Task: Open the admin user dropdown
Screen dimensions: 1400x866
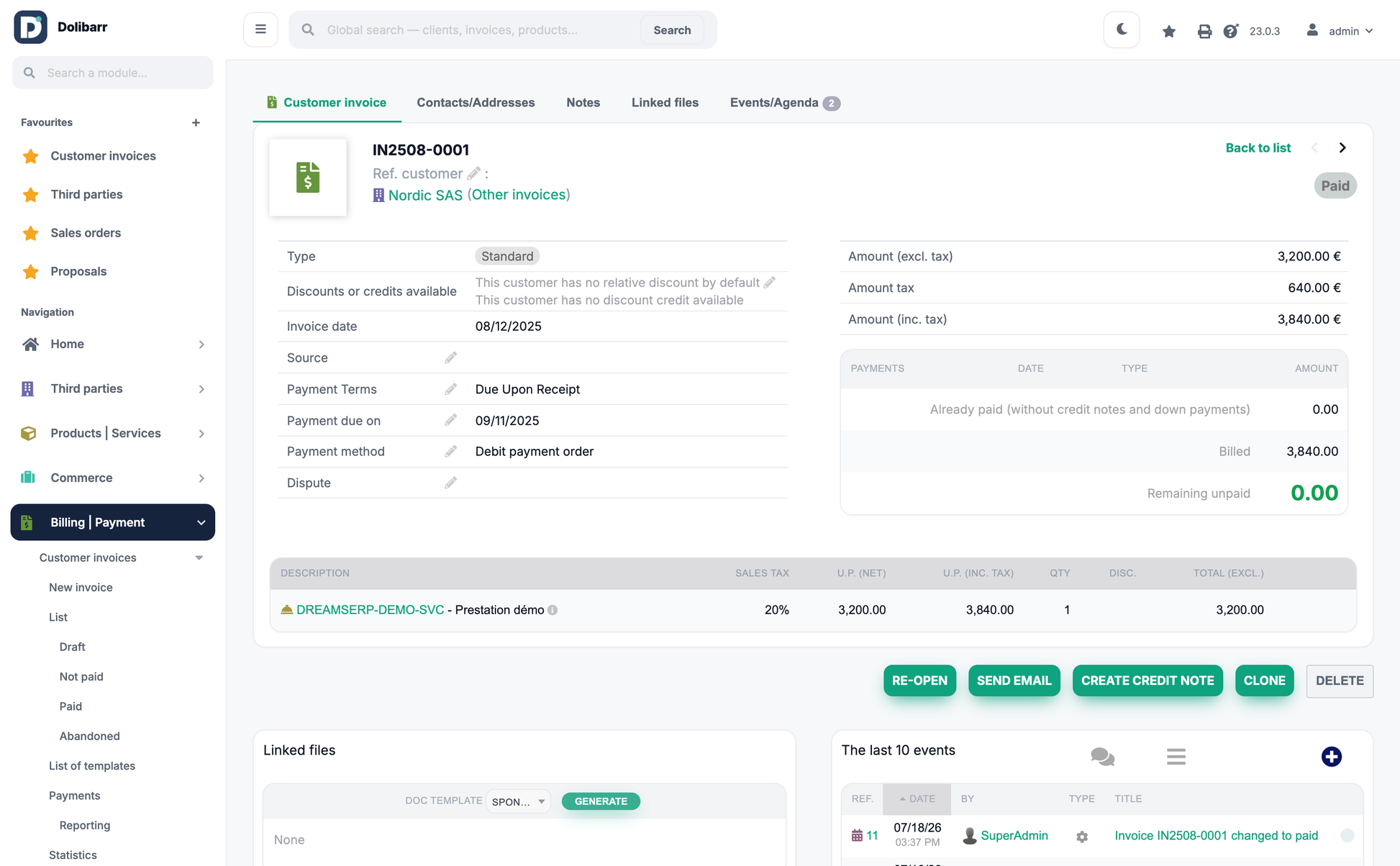Action: point(1340,31)
